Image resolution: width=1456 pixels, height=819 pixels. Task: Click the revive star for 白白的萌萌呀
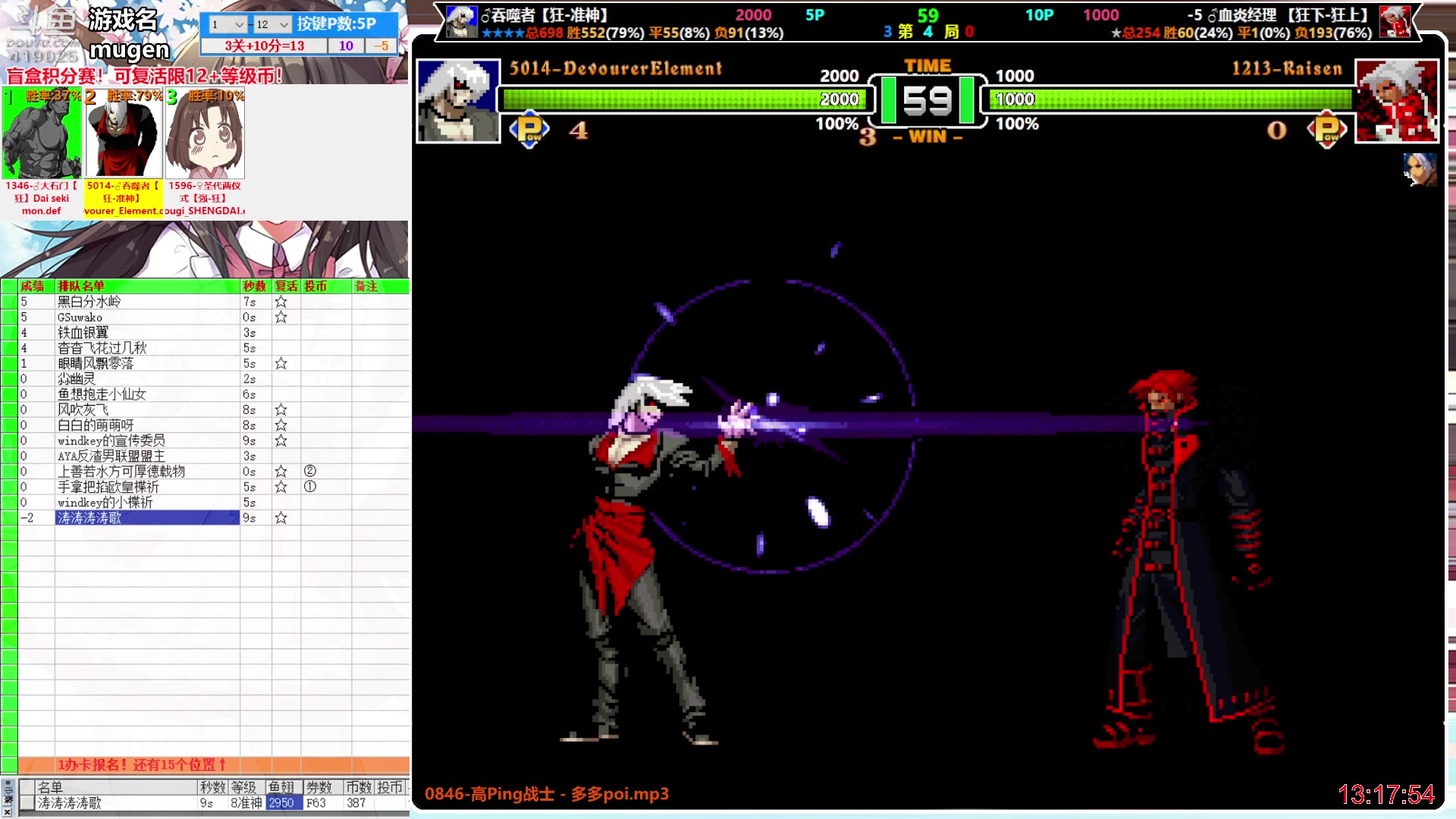[x=281, y=425]
